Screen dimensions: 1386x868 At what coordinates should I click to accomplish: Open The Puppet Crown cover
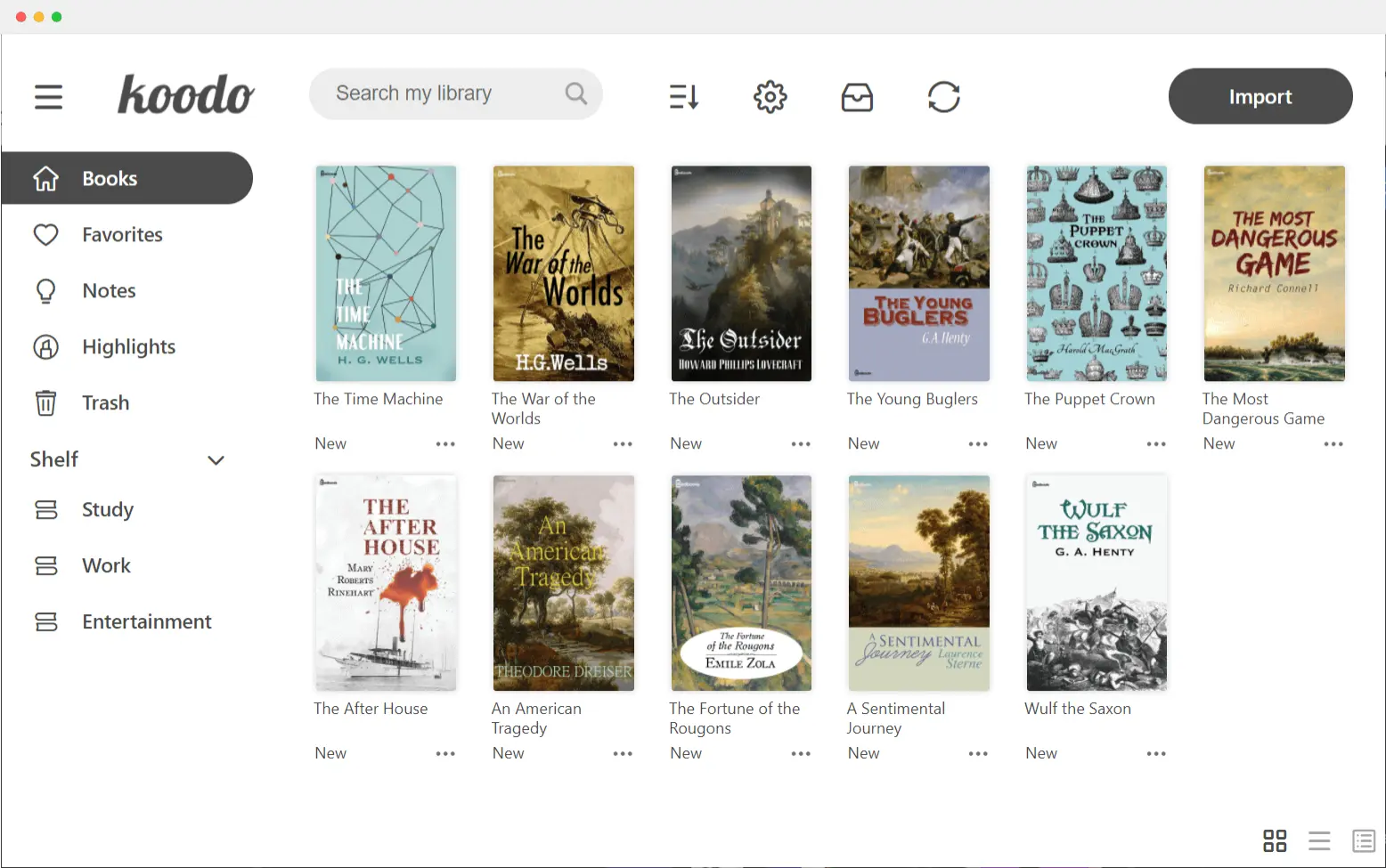click(1097, 273)
